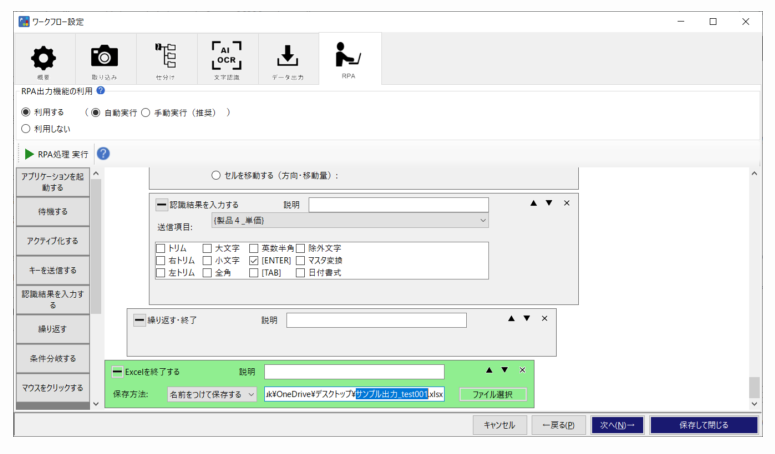Toggle the [TAB] checkbox
Viewport: 775px width, 454px height.
[254, 273]
